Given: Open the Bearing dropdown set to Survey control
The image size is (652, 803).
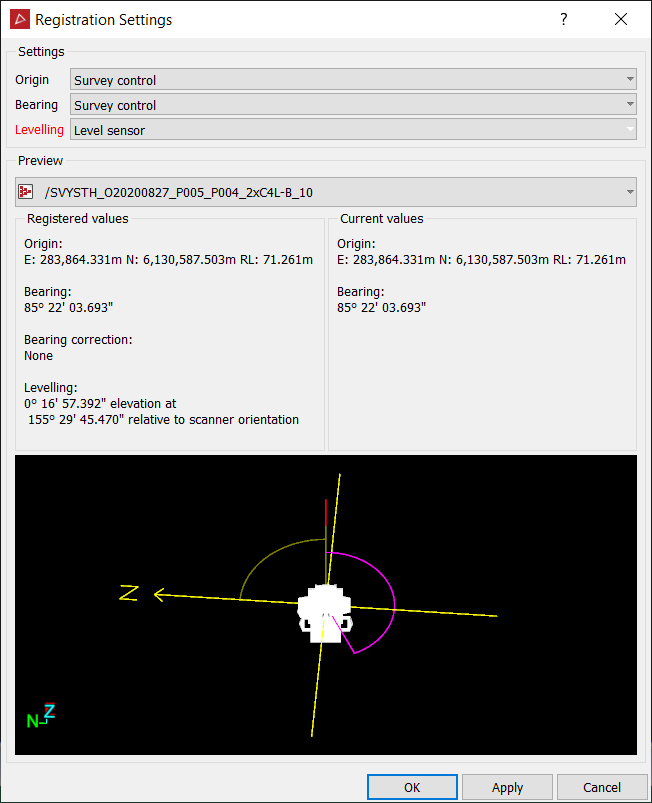Looking at the screenshot, I should tap(353, 104).
